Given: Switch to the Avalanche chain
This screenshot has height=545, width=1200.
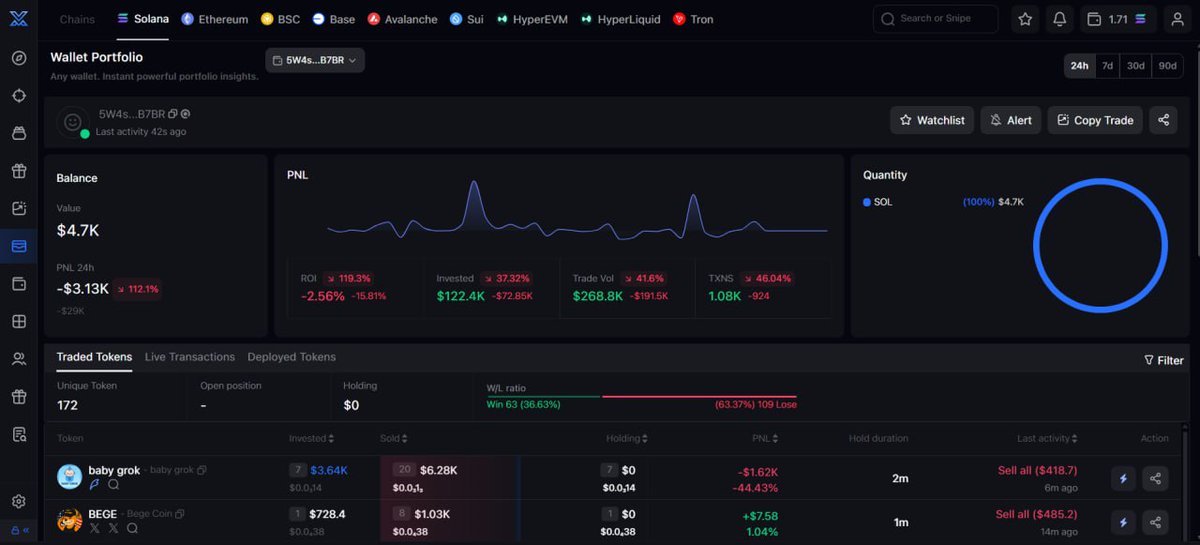Looking at the screenshot, I should 402,19.
